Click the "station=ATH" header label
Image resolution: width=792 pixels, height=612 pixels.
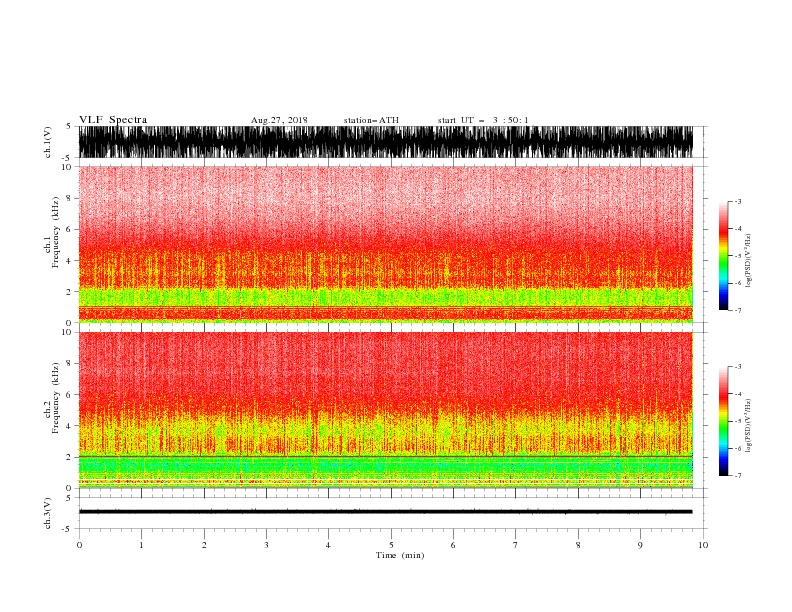point(371,120)
